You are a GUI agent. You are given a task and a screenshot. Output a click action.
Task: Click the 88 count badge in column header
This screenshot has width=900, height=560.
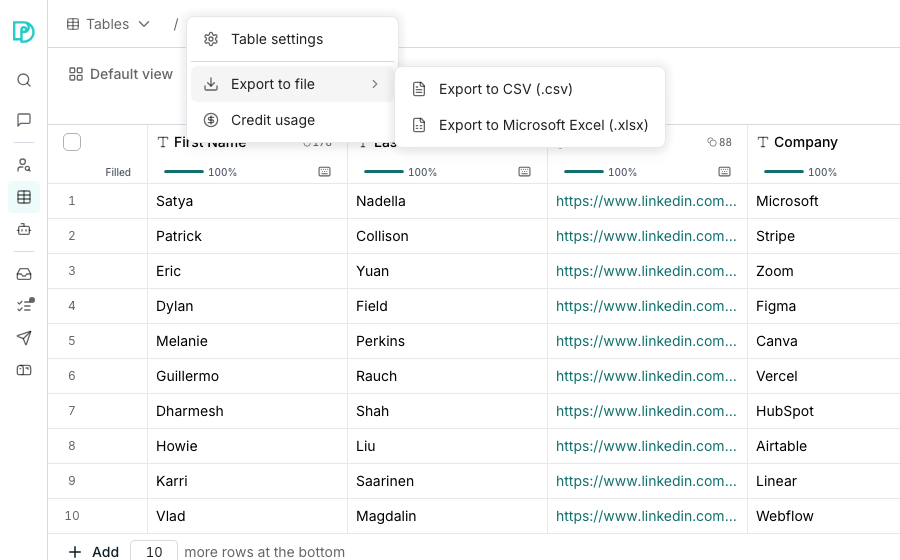point(719,142)
